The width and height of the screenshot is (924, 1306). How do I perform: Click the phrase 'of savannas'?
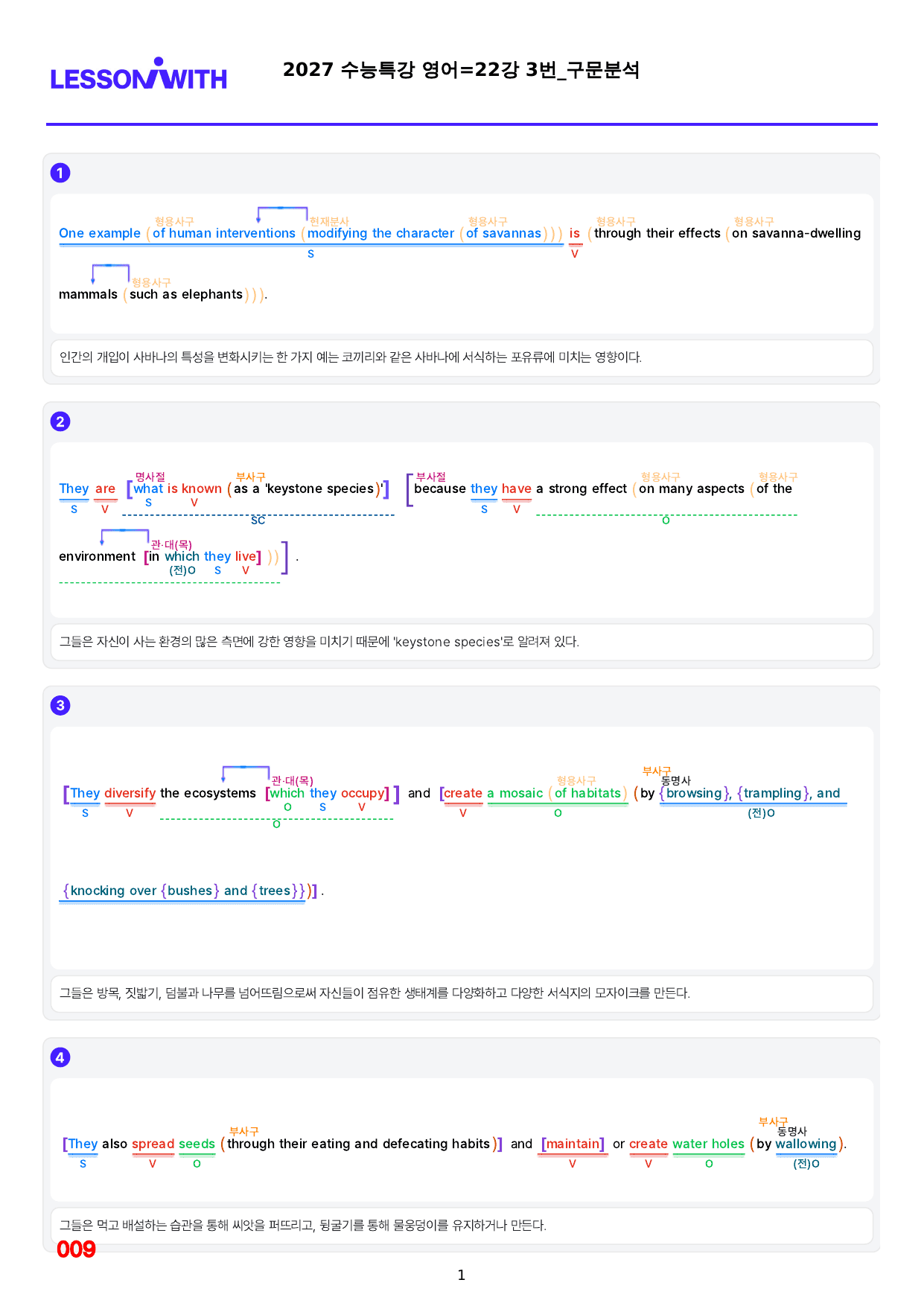click(x=503, y=233)
